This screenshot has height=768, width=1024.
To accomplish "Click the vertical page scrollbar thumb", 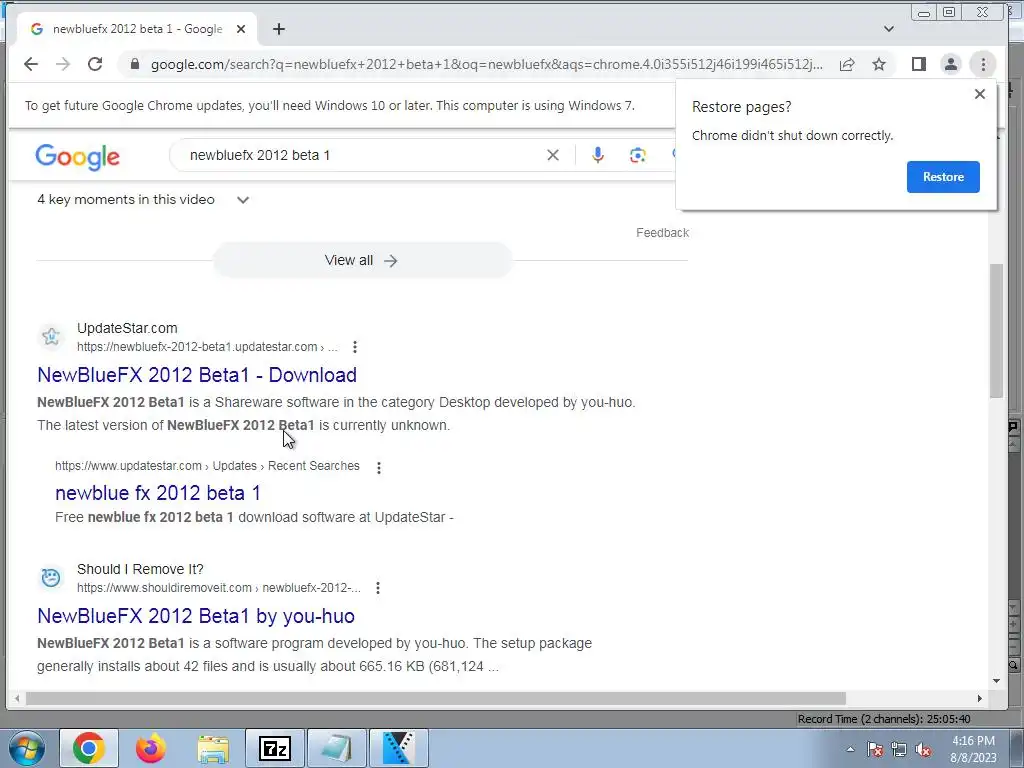I will pyautogui.click(x=996, y=330).
